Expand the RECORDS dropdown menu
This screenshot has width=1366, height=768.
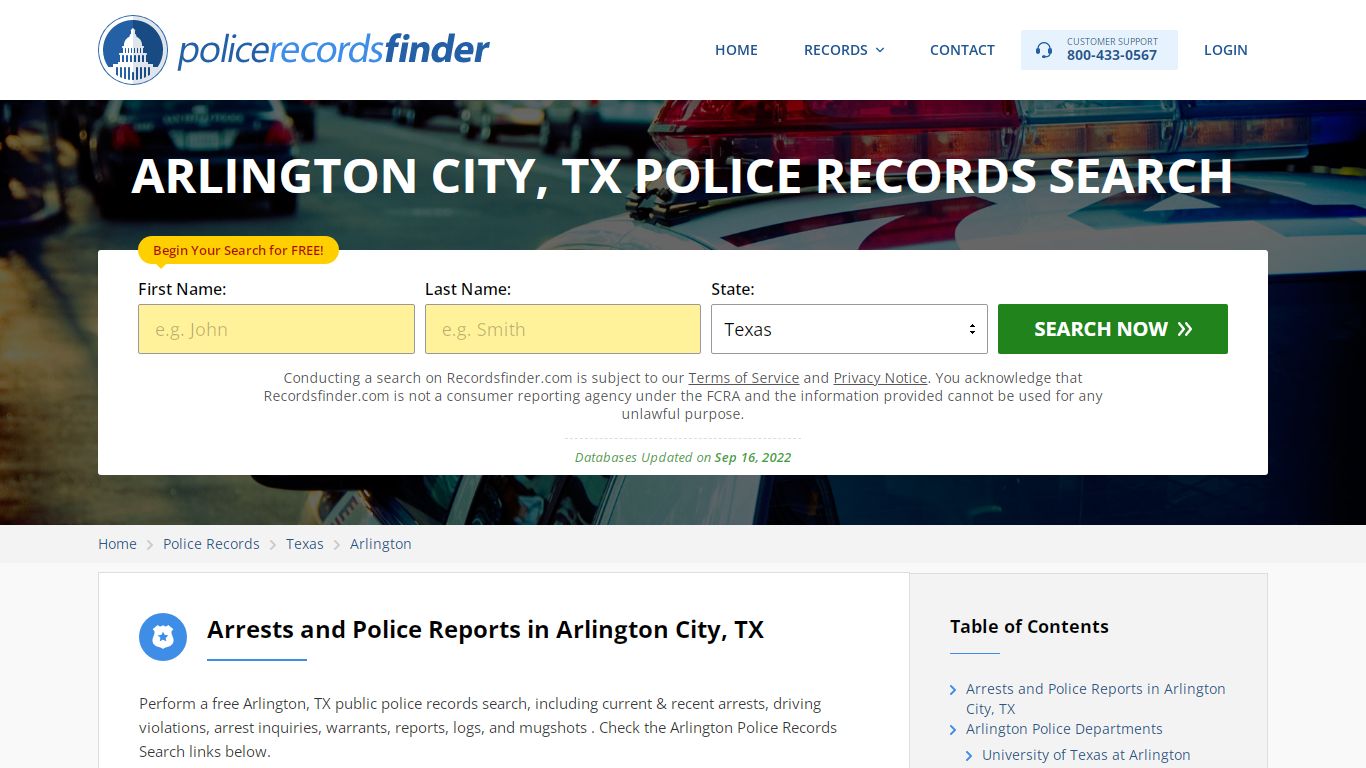(x=844, y=50)
